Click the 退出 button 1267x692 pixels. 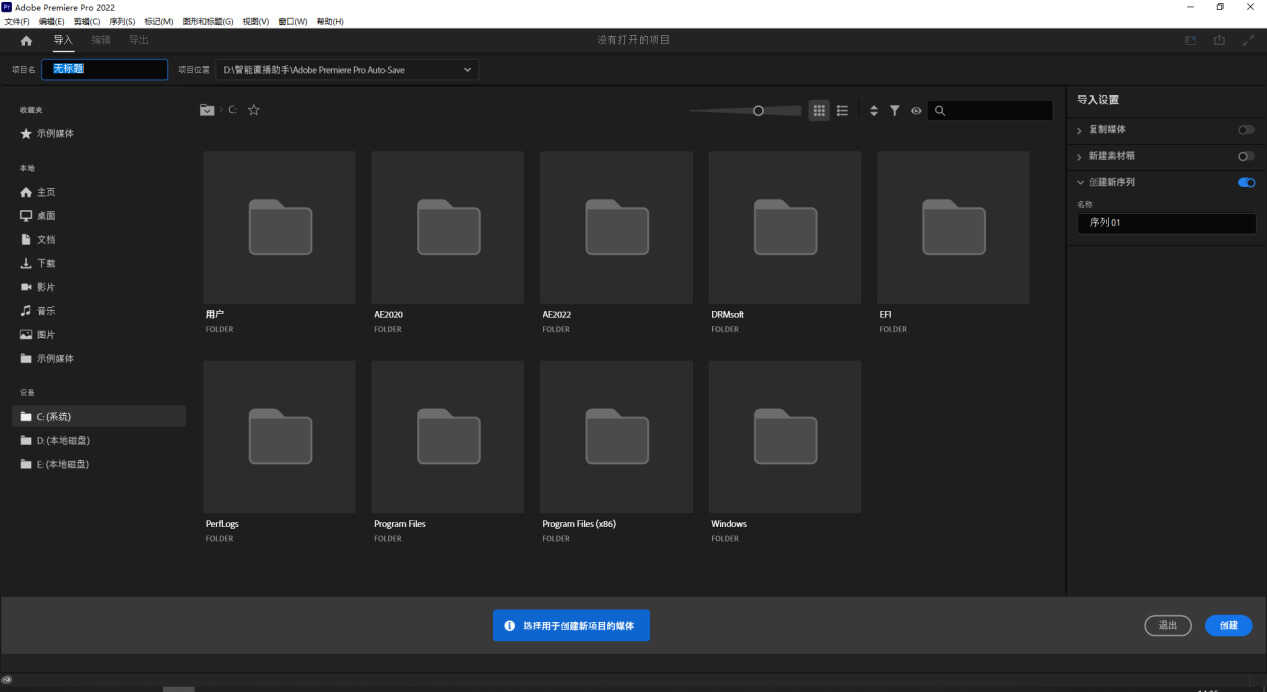point(1167,625)
